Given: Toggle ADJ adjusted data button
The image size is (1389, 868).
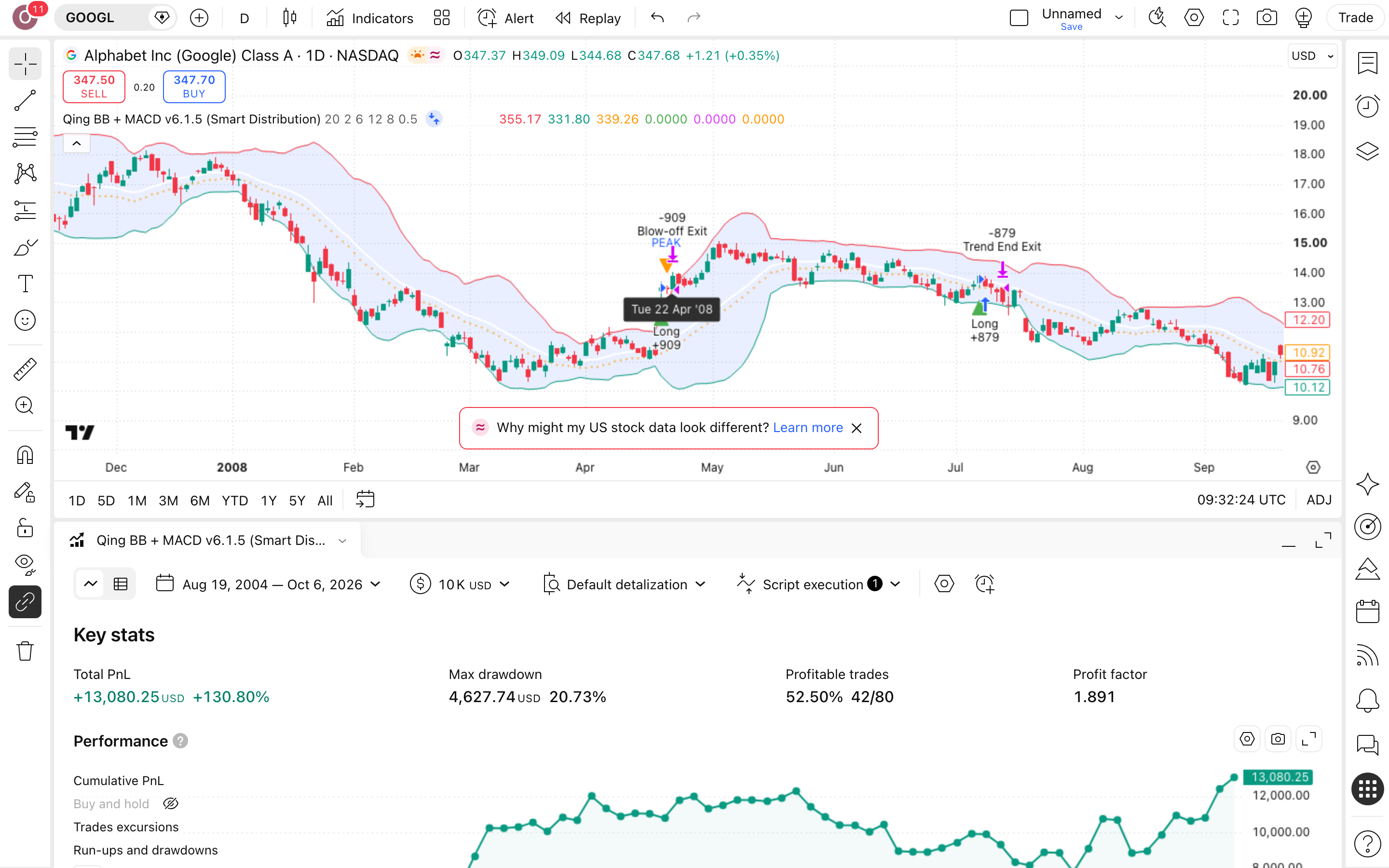Looking at the screenshot, I should tap(1319, 500).
